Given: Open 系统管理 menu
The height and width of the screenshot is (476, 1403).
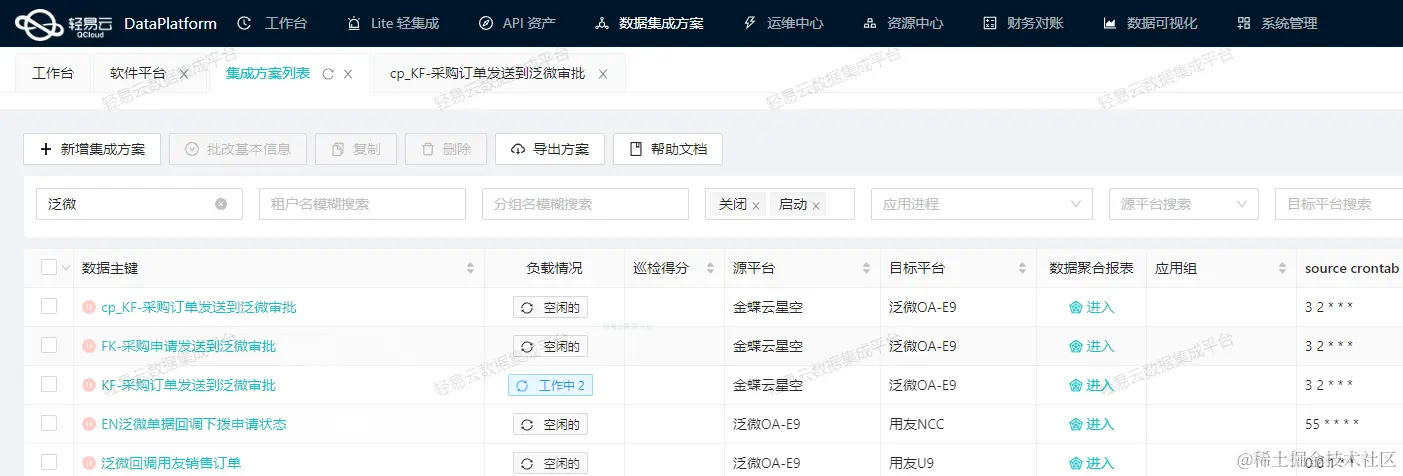Looking at the screenshot, I should [x=1277, y=23].
